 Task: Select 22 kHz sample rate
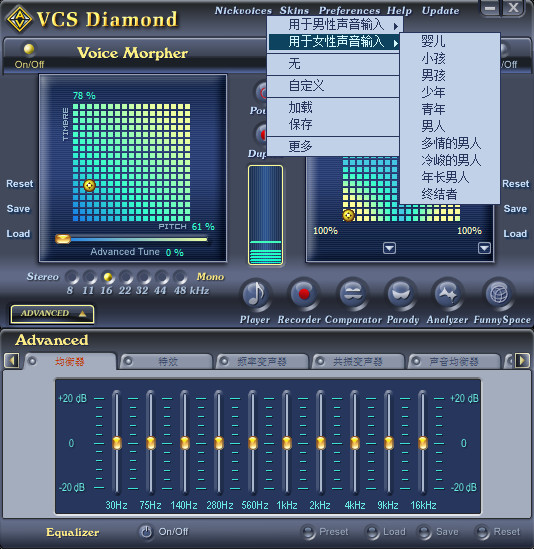(125, 277)
